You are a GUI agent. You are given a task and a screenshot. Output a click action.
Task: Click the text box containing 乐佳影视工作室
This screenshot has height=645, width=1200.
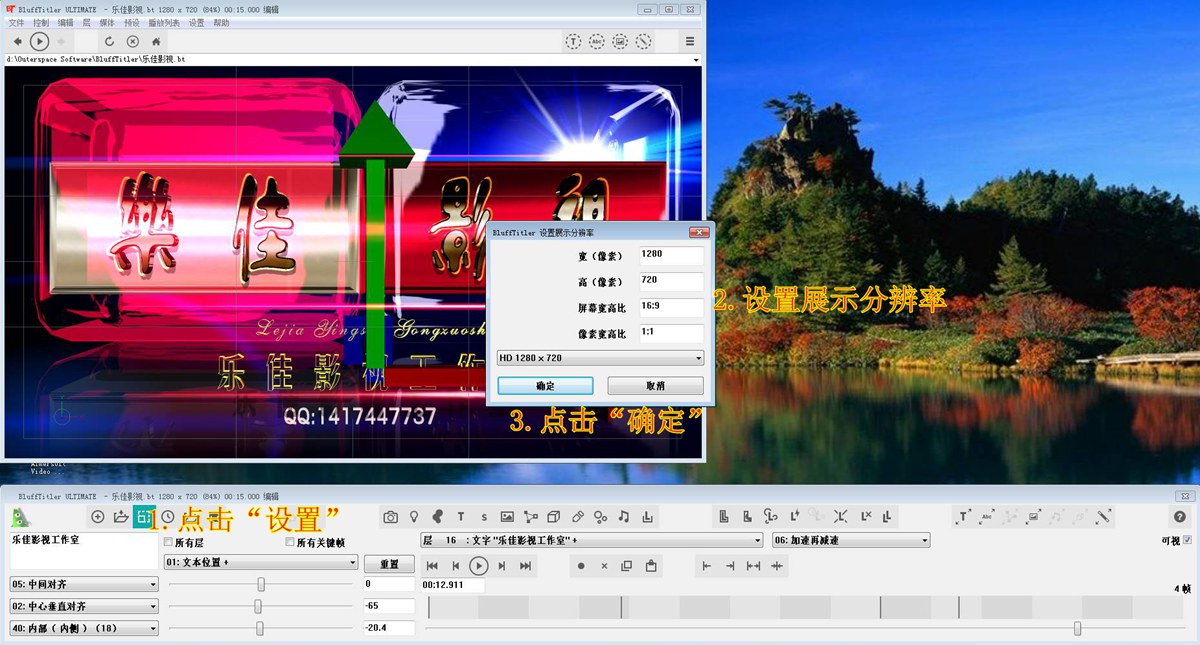(83, 551)
